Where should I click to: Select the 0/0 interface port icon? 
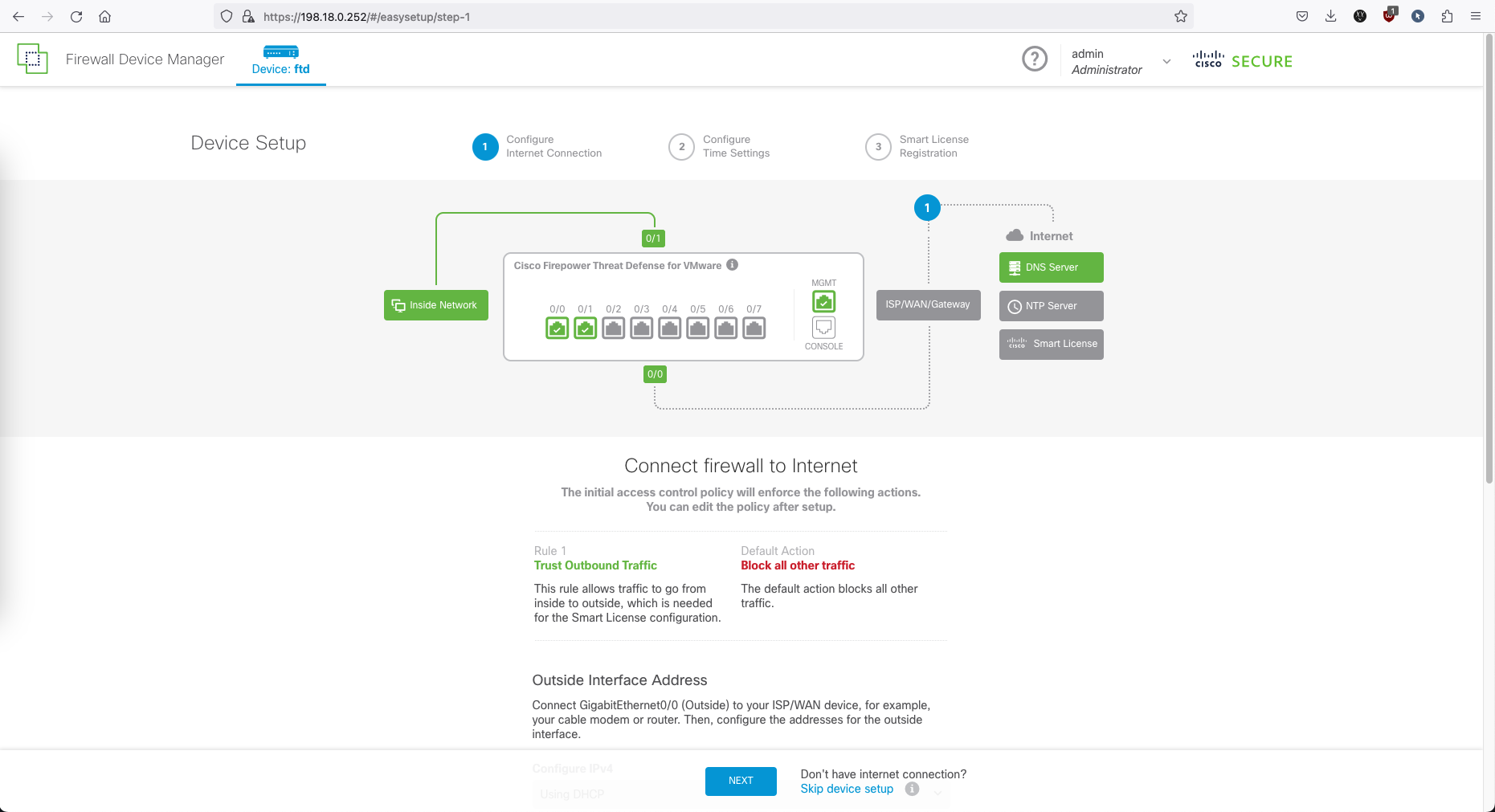pyautogui.click(x=557, y=328)
